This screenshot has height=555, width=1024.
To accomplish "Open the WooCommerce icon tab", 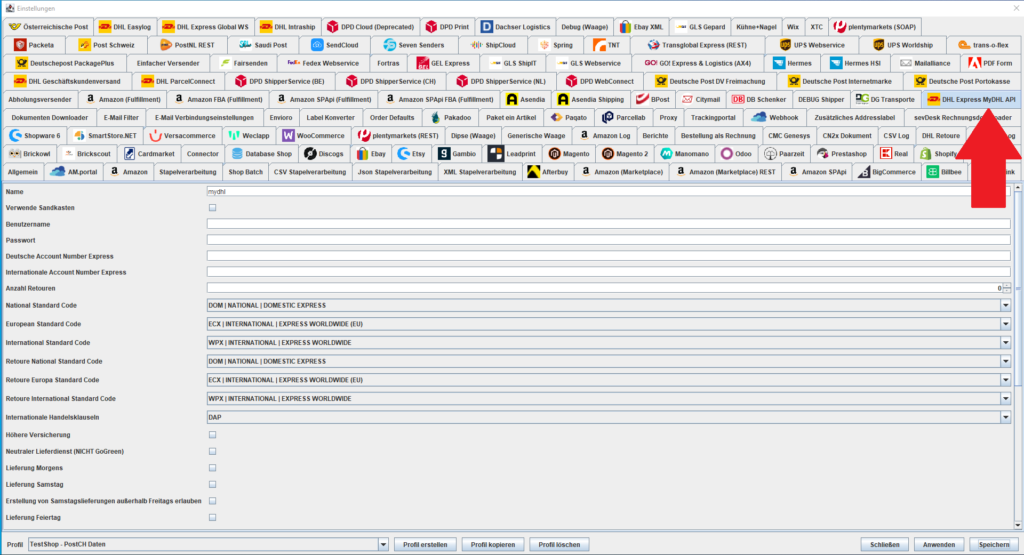I will [288, 136].
